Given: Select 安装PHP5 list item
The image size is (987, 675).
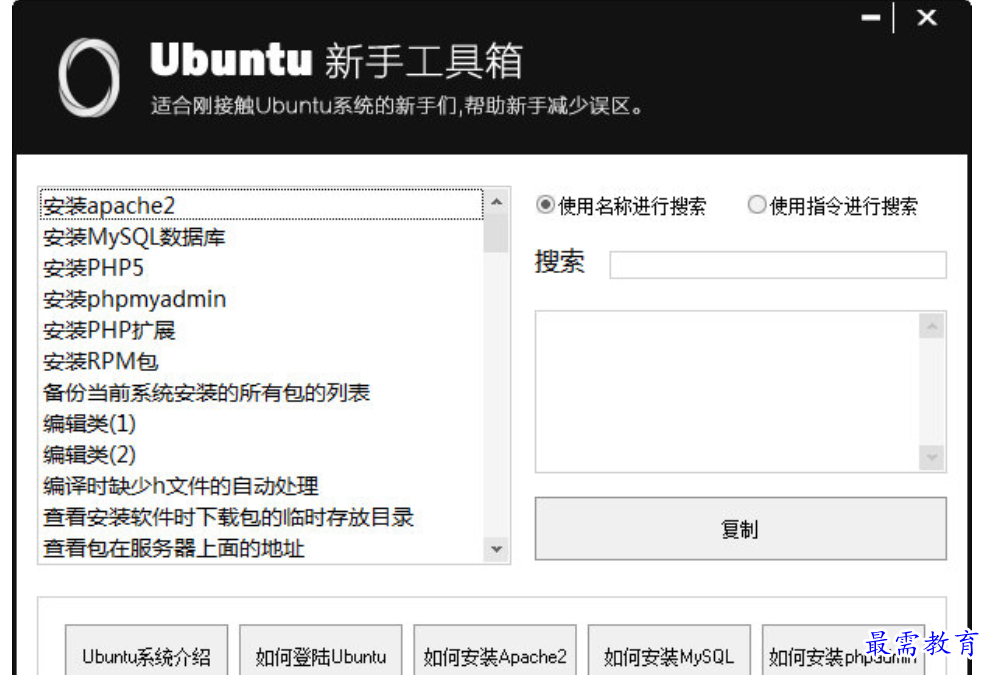Looking at the screenshot, I should pos(261,268).
